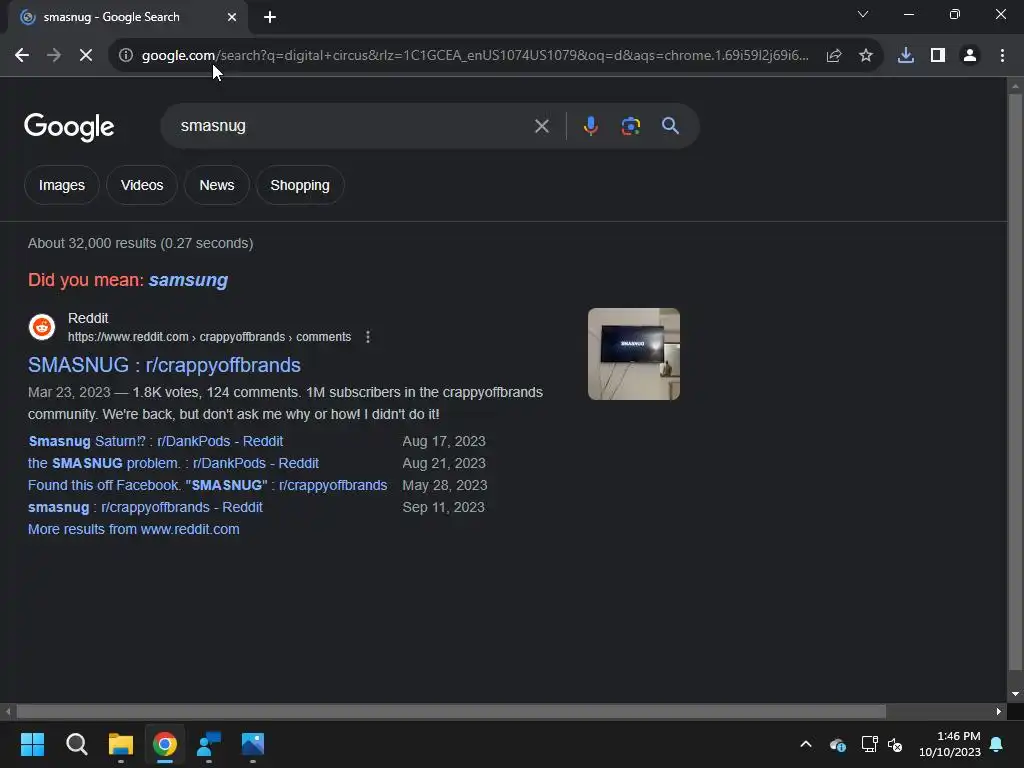Bookmark this tab with the star icon
The image size is (1024, 768).
866,56
